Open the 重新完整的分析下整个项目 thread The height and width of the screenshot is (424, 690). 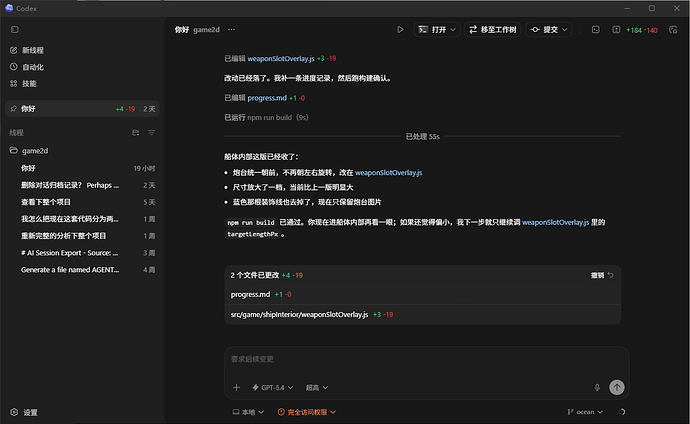pyautogui.click(x=82, y=236)
